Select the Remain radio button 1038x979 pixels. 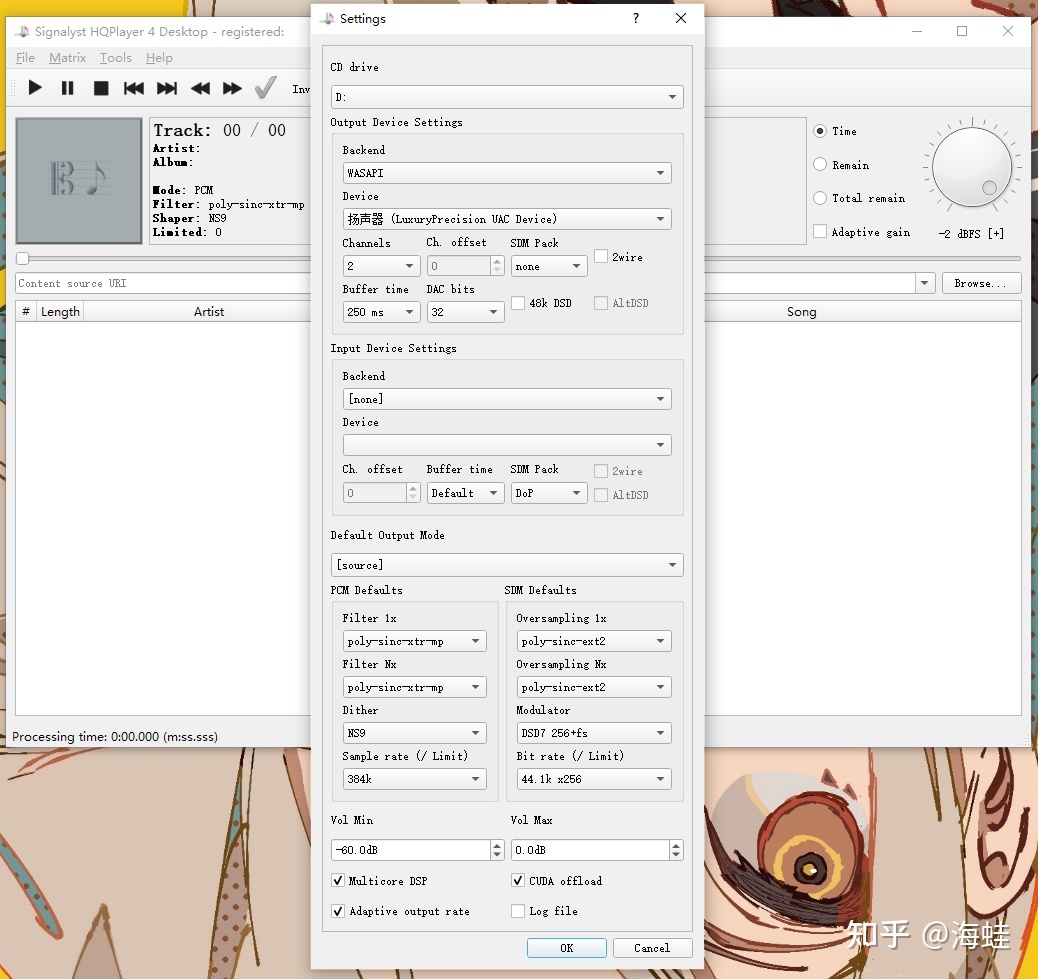[x=821, y=165]
